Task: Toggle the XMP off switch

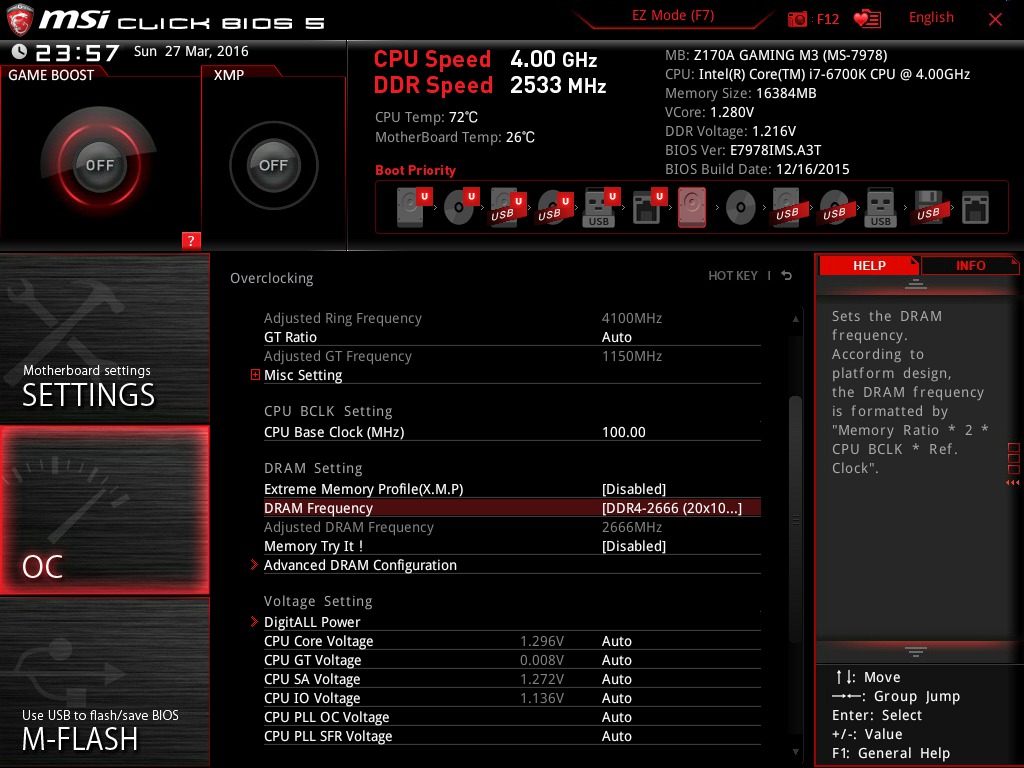Action: pos(272,165)
